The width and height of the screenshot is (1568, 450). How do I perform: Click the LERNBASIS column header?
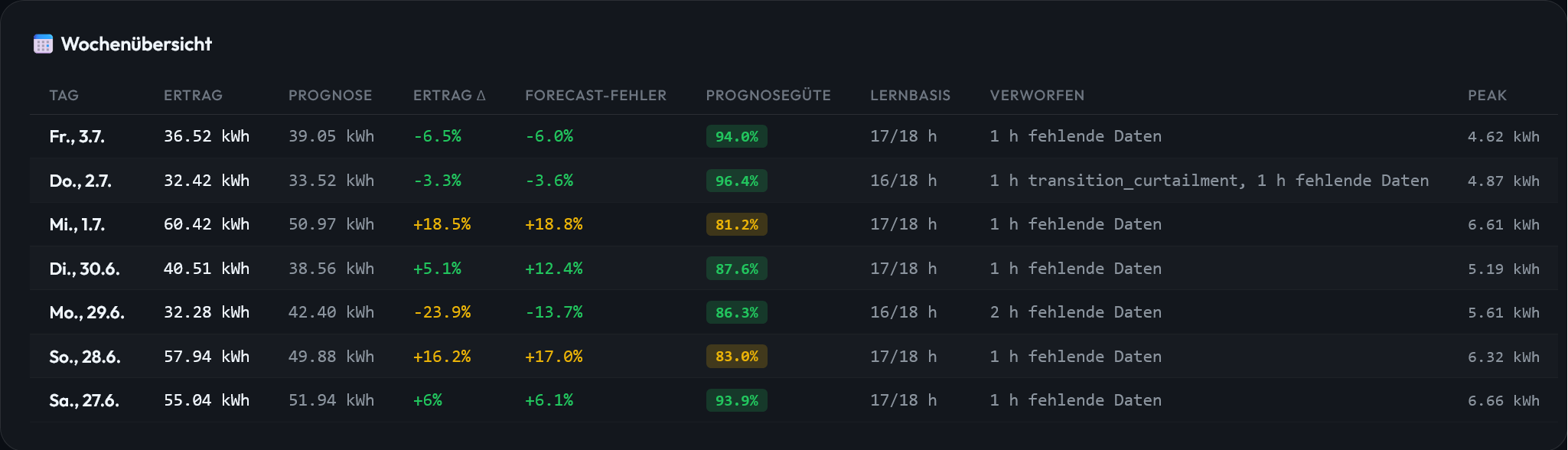tap(910, 96)
